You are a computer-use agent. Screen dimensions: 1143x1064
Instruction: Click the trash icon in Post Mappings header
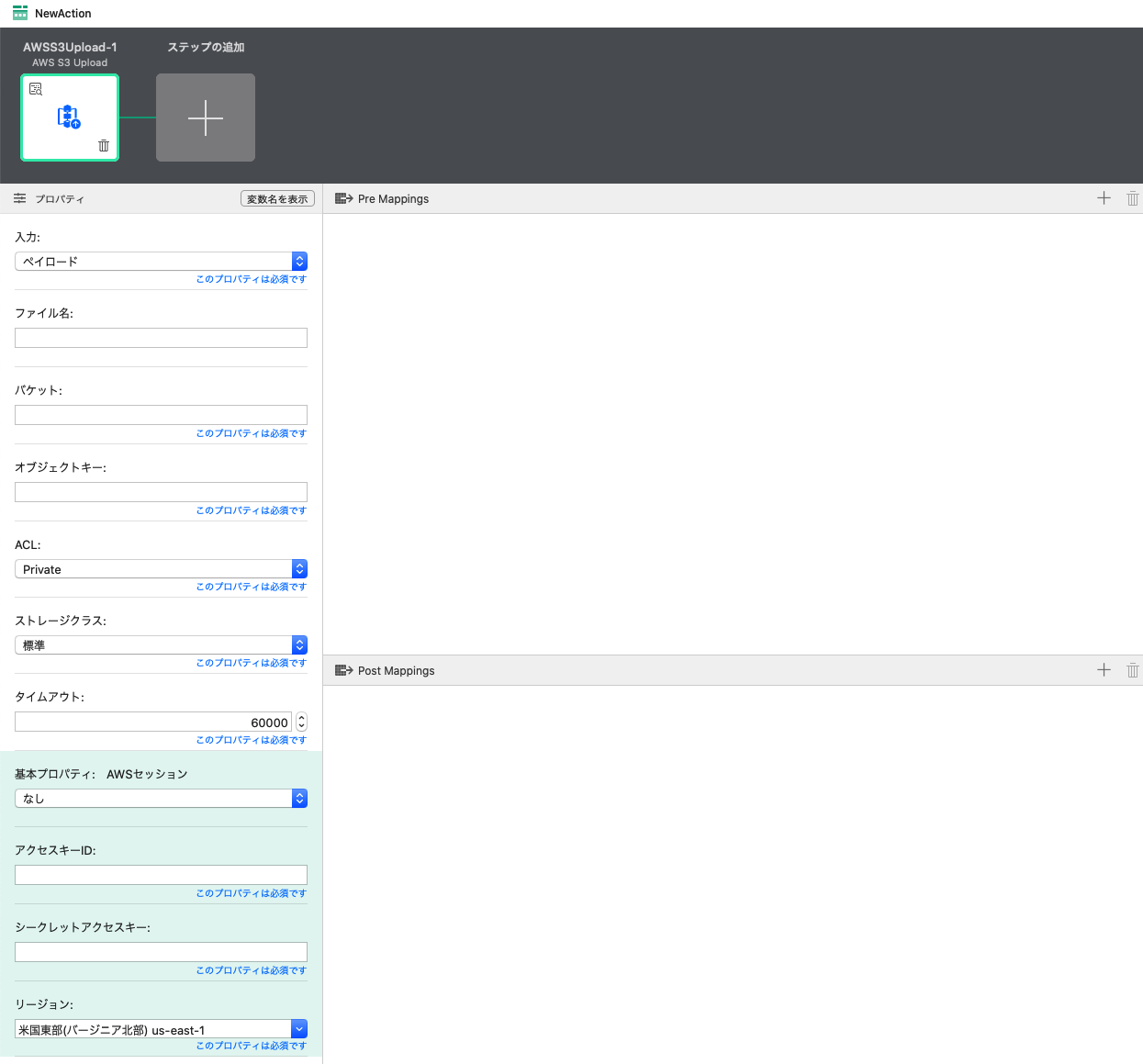click(1132, 670)
